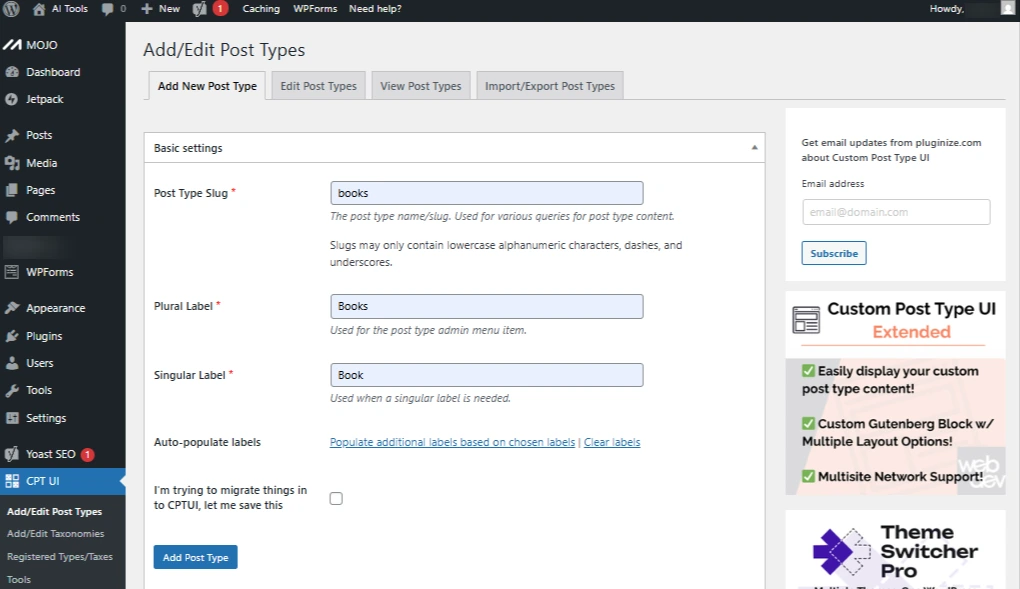The width and height of the screenshot is (1020, 589).
Task: Click the Email address input field
Action: [x=895, y=212]
